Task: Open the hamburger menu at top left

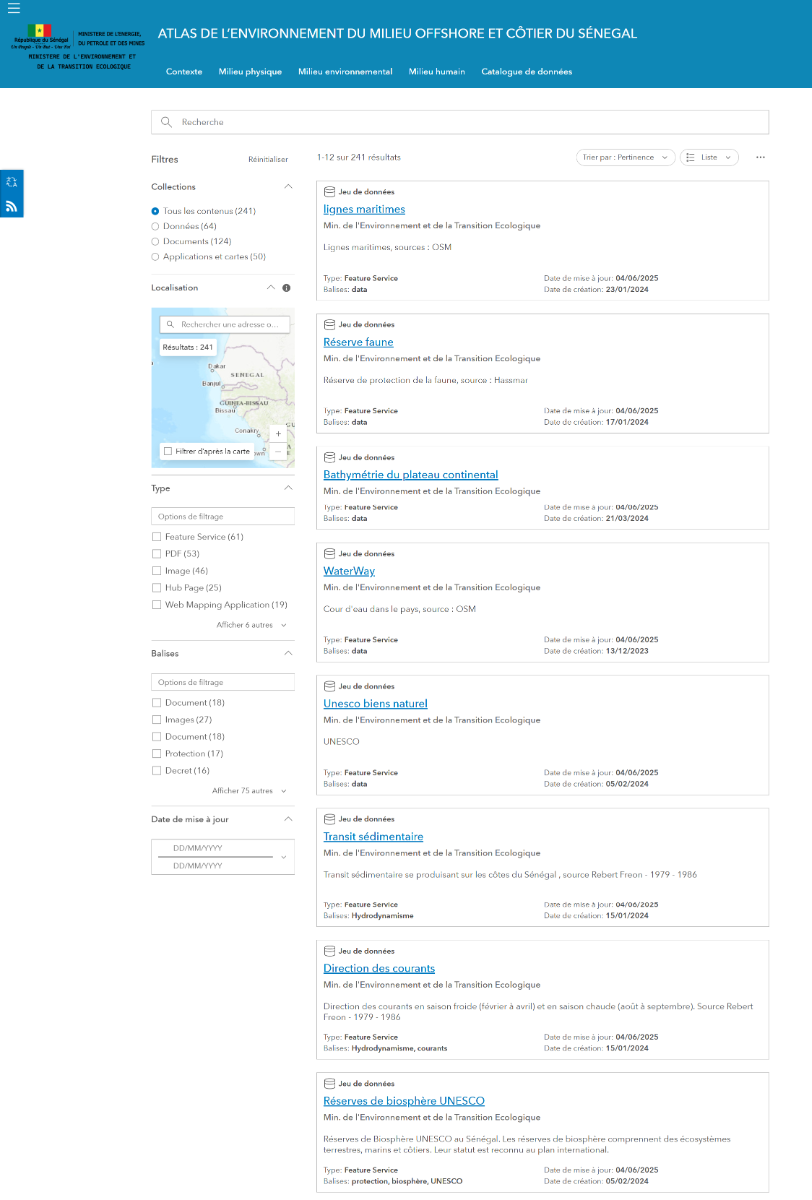Action: (x=13, y=8)
